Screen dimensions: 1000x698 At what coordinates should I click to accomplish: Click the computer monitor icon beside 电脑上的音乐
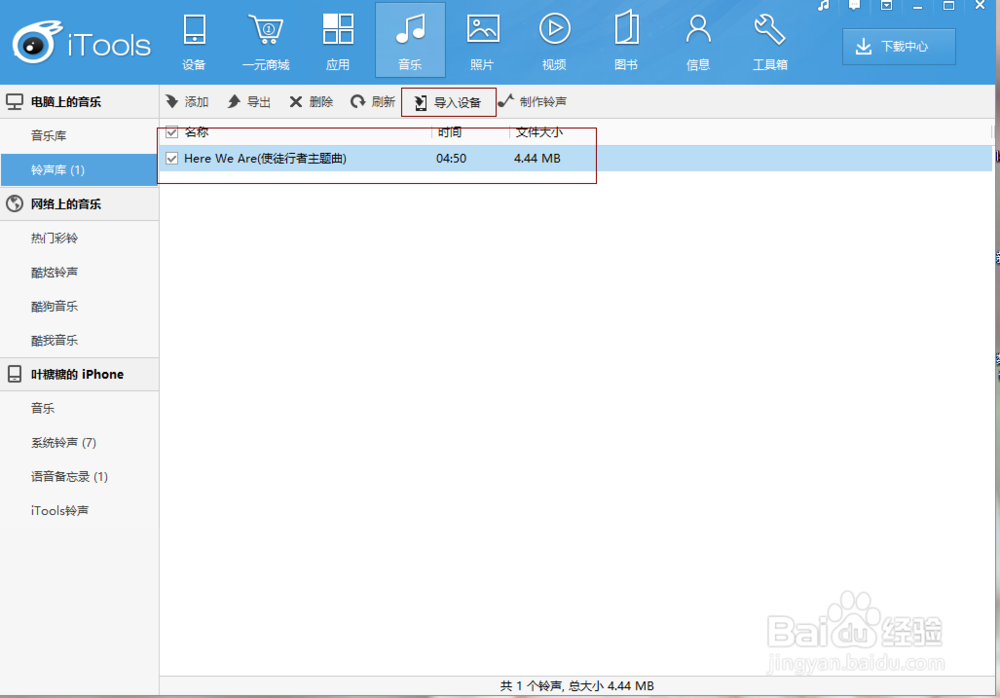tap(14, 101)
